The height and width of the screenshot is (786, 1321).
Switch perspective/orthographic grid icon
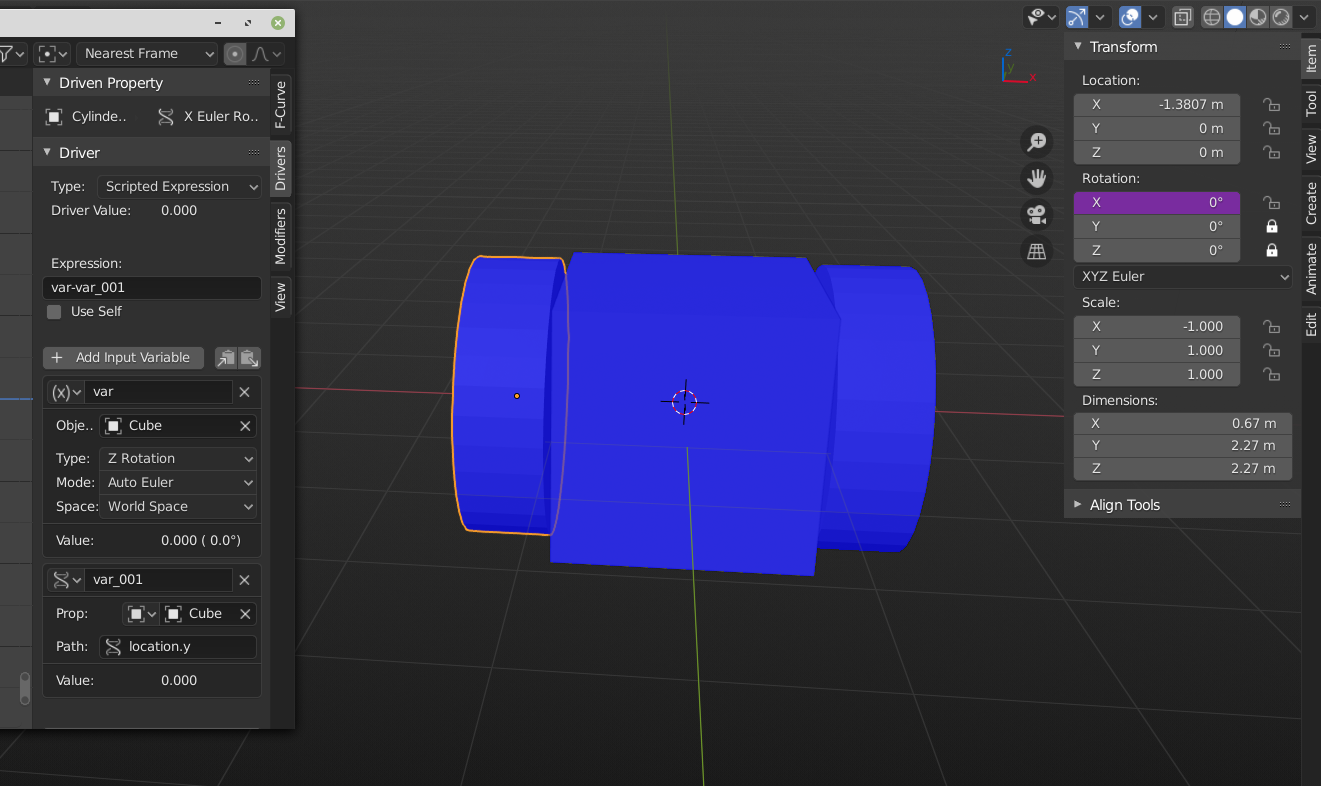point(1037,250)
